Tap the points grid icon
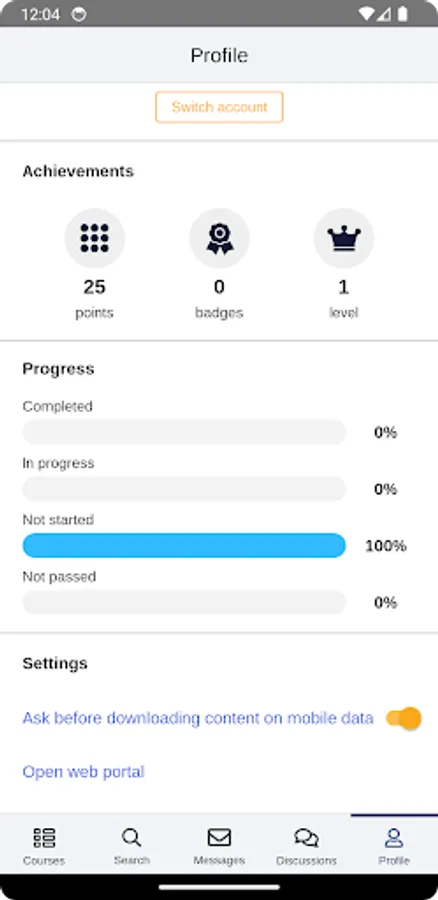 pos(95,238)
